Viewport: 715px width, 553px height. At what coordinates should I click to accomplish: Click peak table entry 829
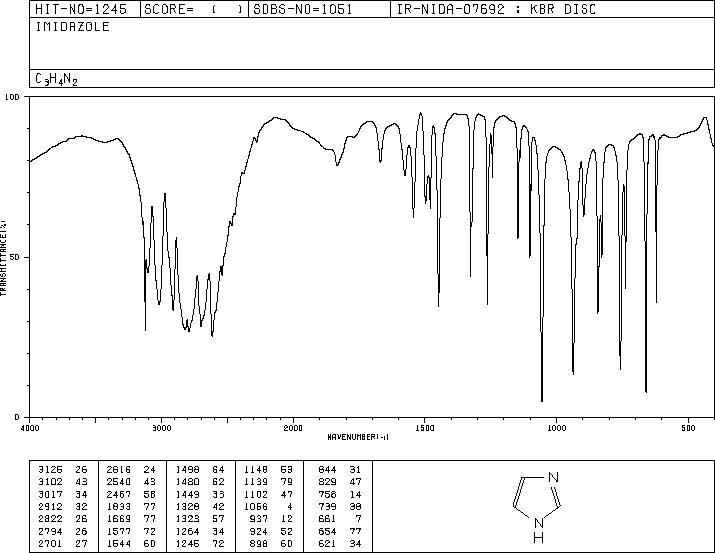[x=327, y=482]
